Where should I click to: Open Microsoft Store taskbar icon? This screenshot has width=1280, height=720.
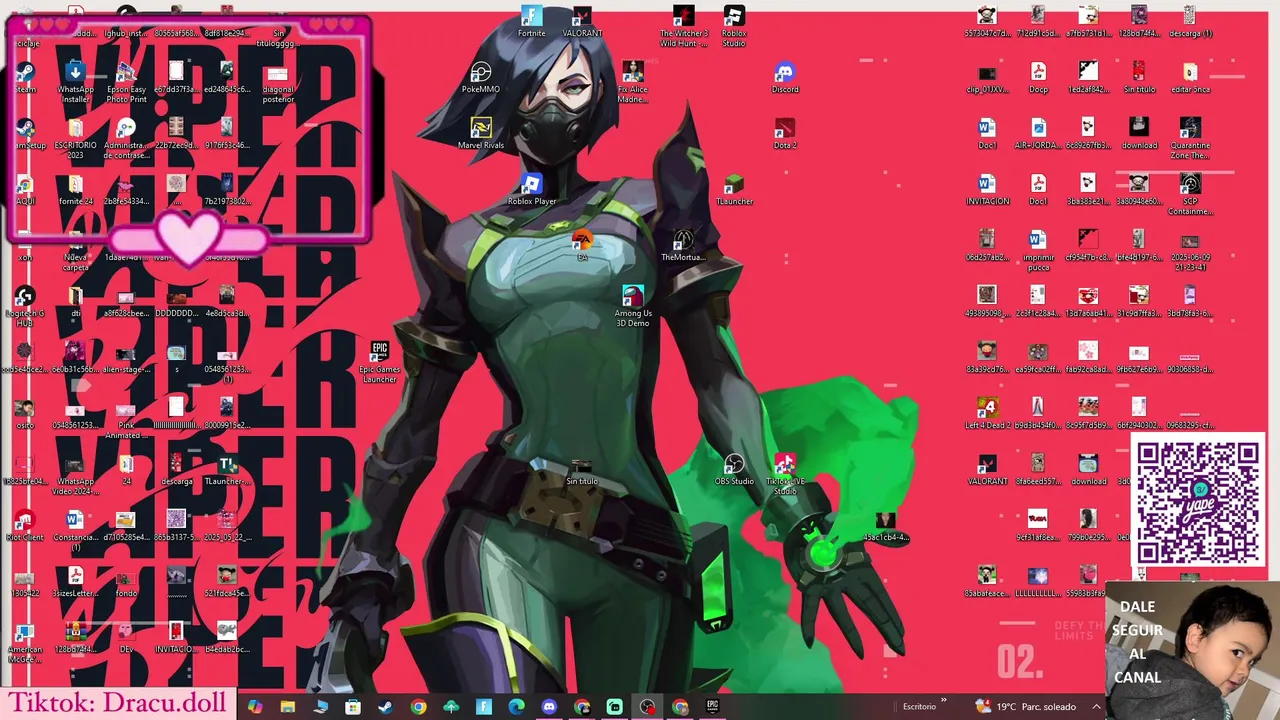coord(352,707)
